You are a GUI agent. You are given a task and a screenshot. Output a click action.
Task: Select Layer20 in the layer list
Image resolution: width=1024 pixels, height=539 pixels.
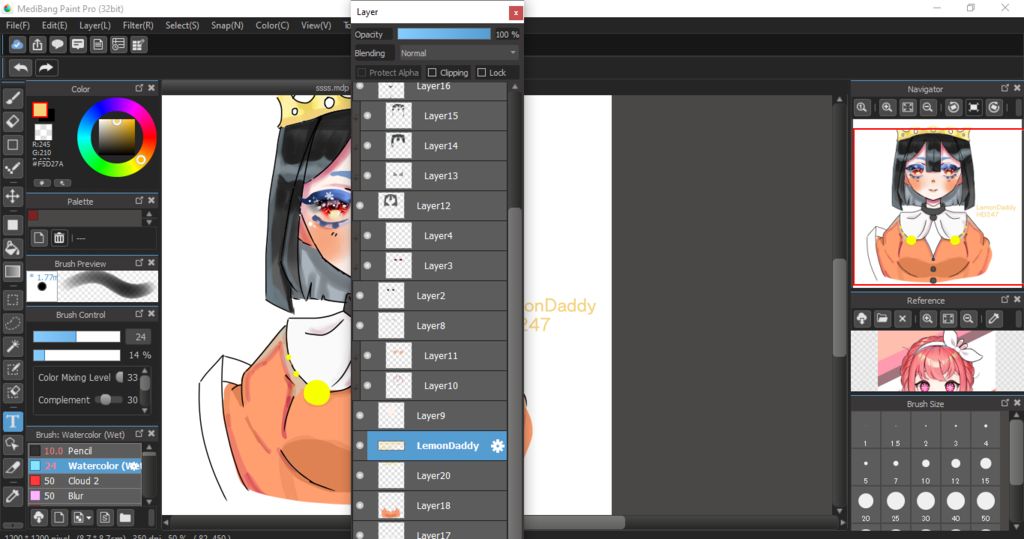(430, 476)
